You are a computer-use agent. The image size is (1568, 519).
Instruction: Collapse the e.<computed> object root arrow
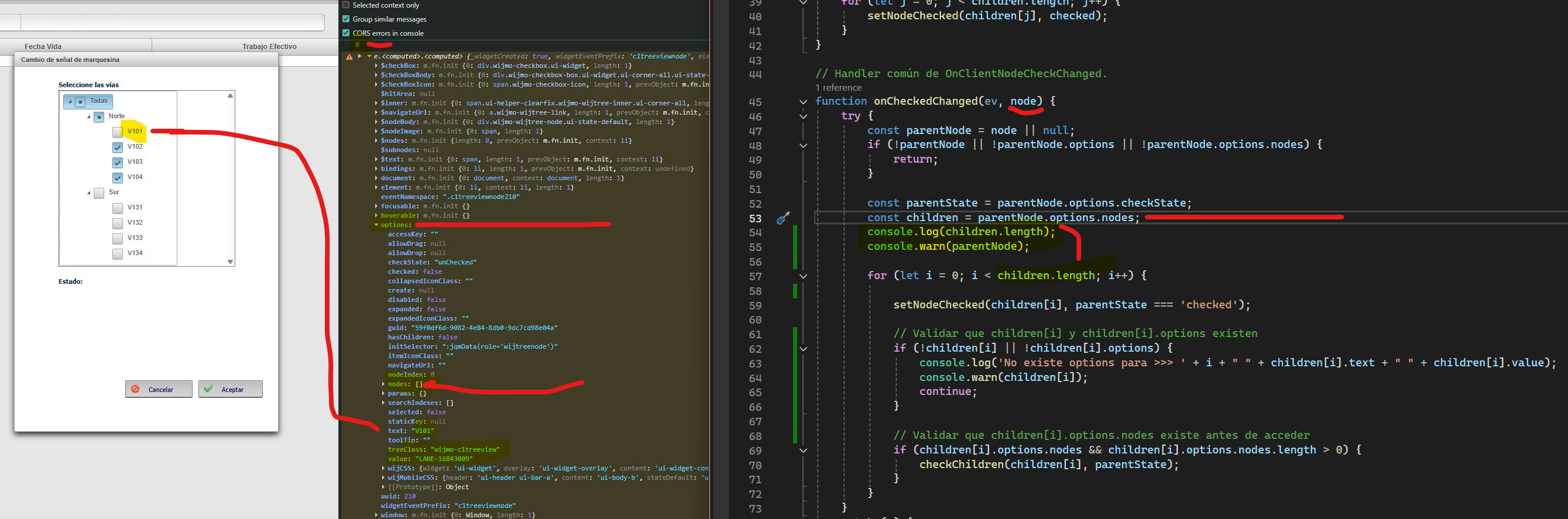pos(369,56)
